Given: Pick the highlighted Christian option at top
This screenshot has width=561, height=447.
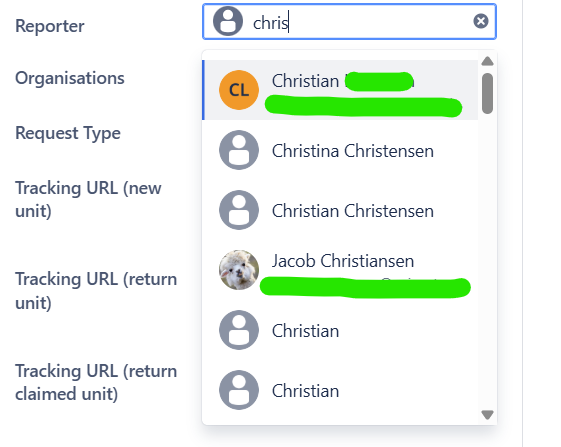Looking at the screenshot, I should pos(340,90).
